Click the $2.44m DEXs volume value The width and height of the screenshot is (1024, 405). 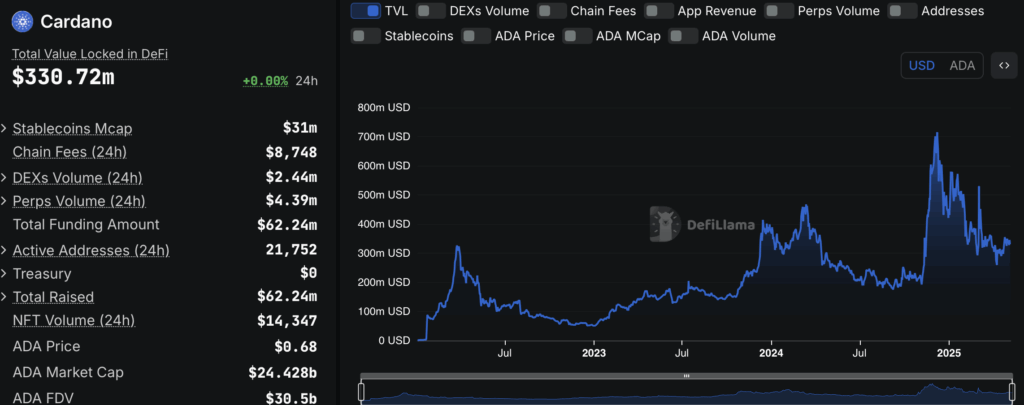coord(291,177)
